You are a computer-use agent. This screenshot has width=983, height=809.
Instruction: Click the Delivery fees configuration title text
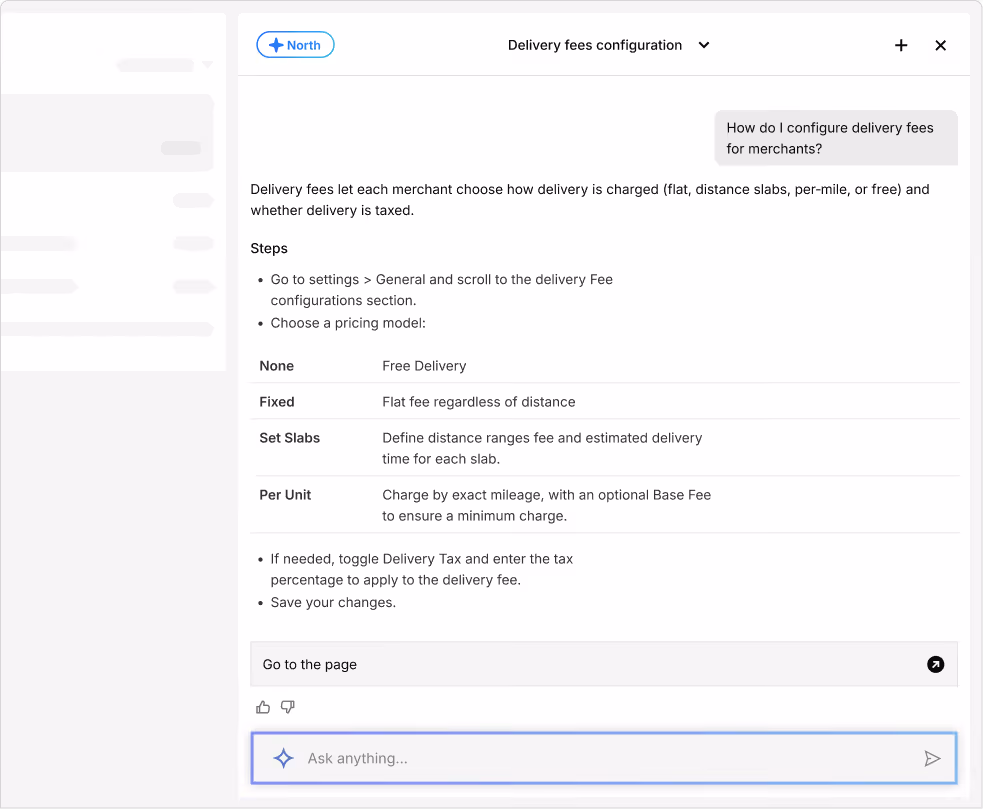595,45
